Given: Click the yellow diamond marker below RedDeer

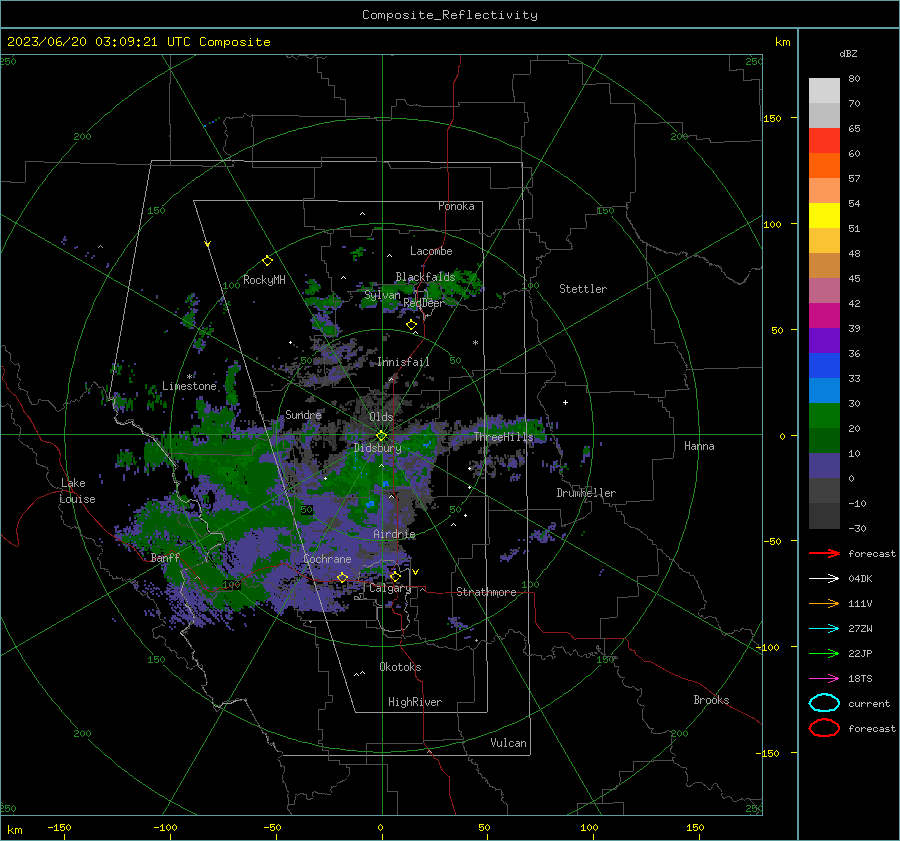Looking at the screenshot, I should click(x=411, y=325).
